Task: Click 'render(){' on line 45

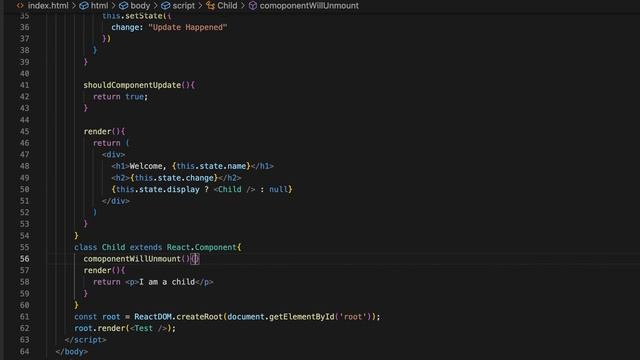Action: pos(104,131)
